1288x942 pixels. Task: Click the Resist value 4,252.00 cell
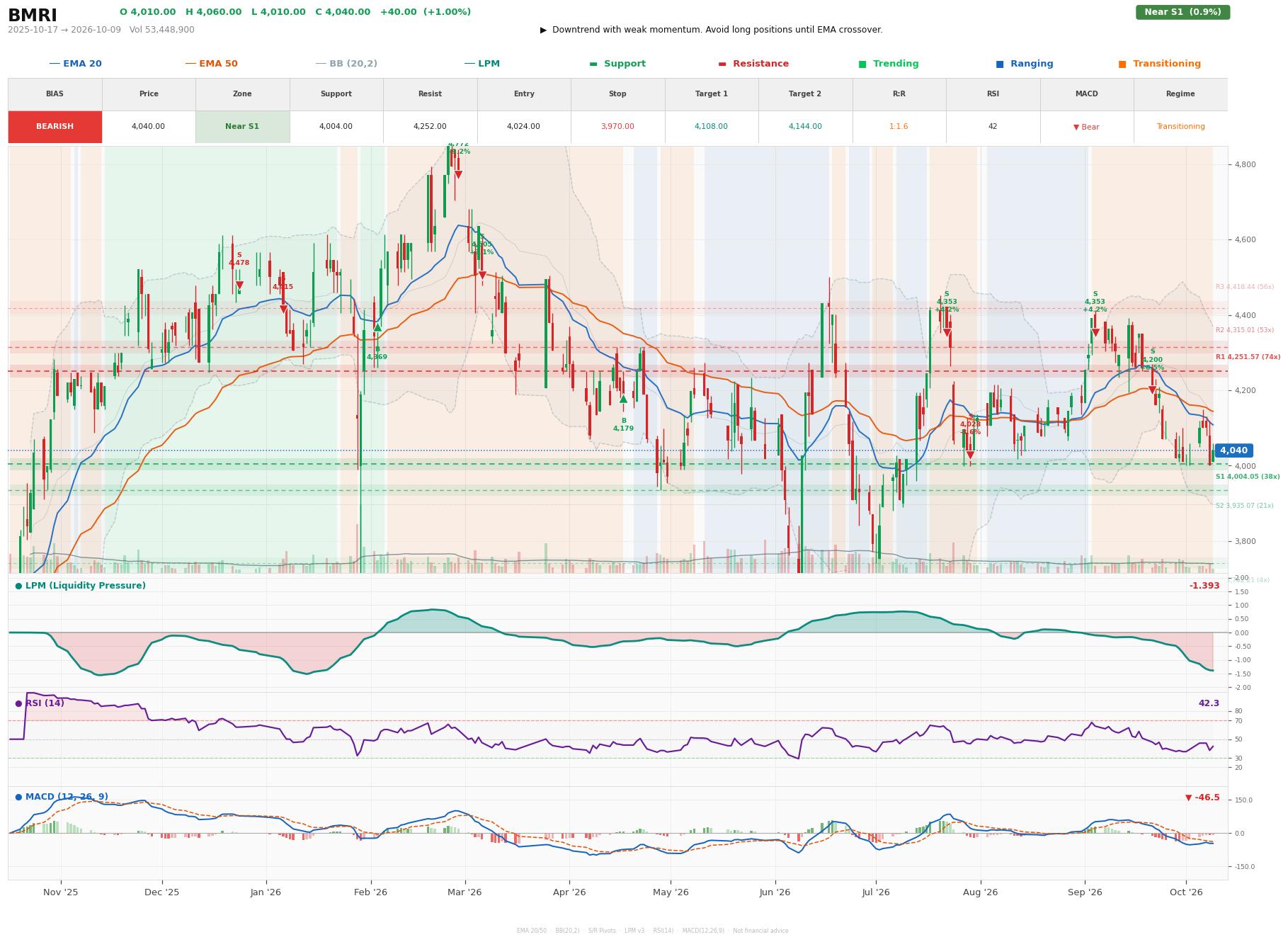[x=430, y=127]
